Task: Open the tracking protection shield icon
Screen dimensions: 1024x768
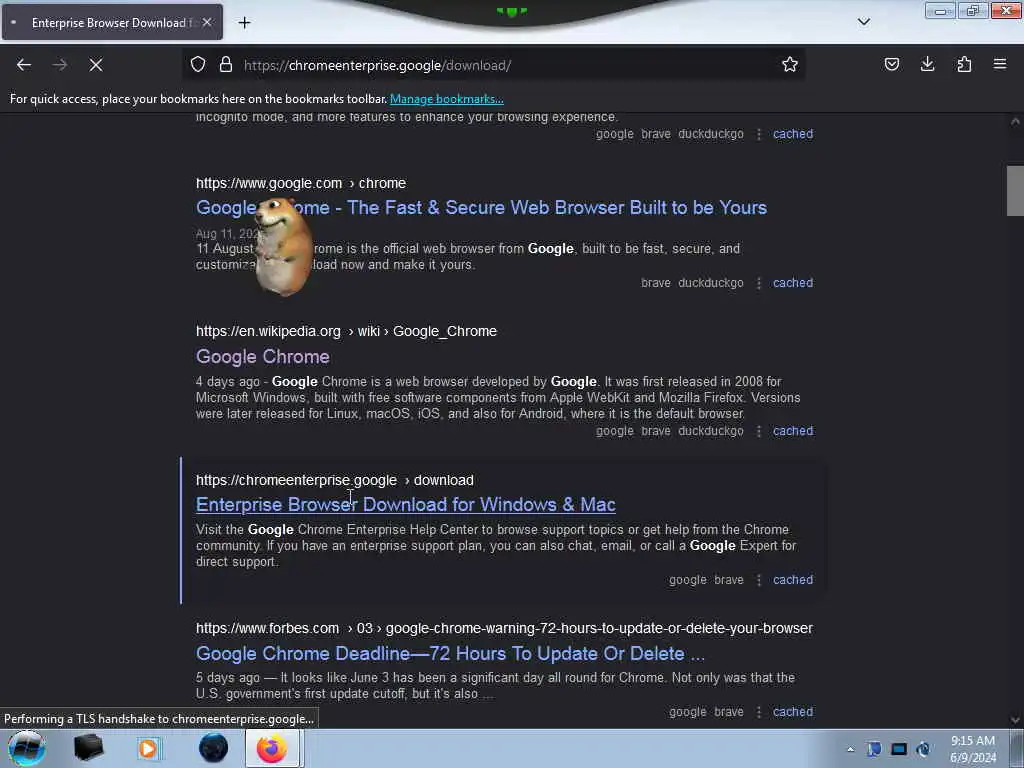Action: point(198,64)
